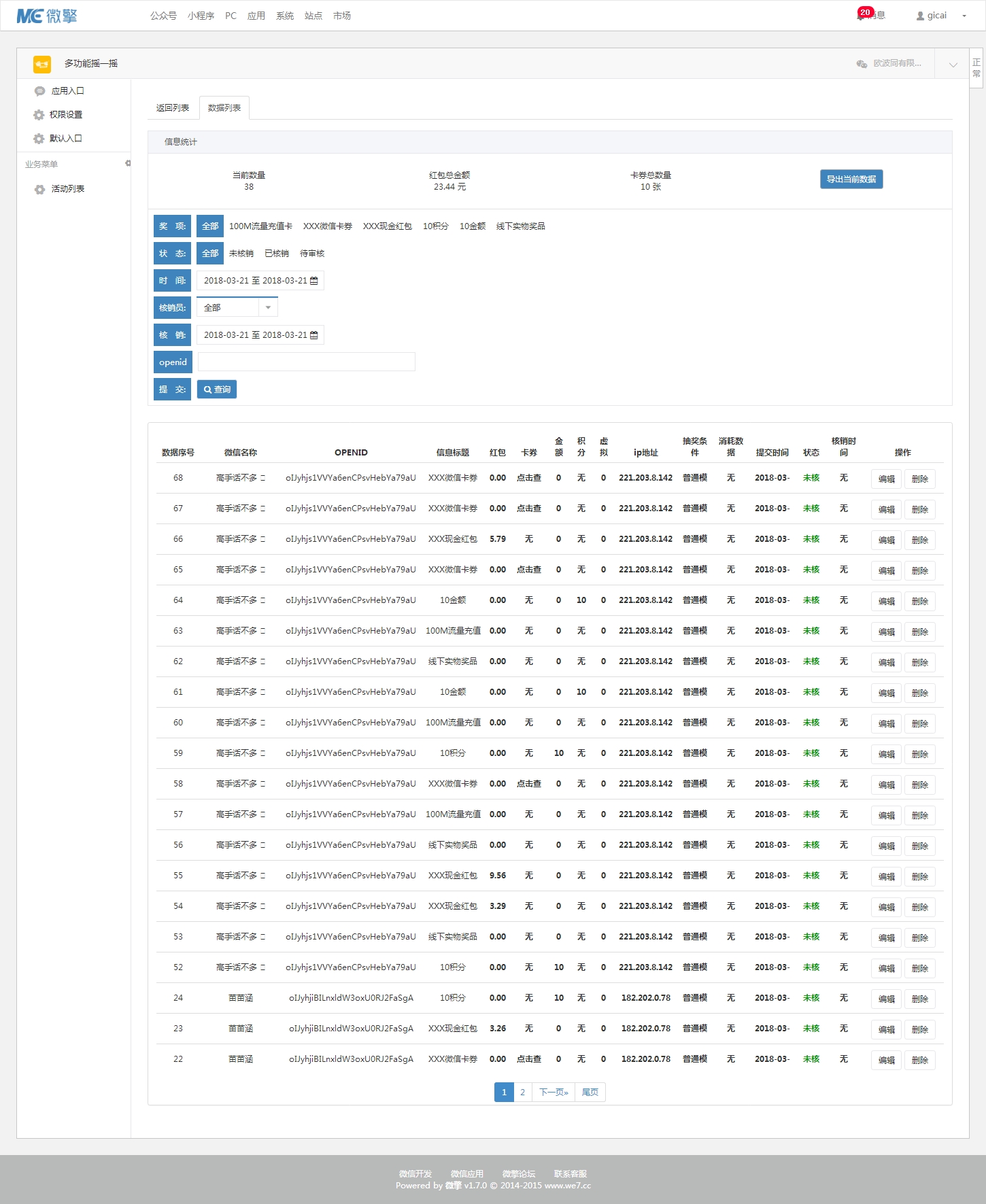The width and height of the screenshot is (986, 1204).
Task: Click the user avatar icon beside gicai
Action: [920, 16]
